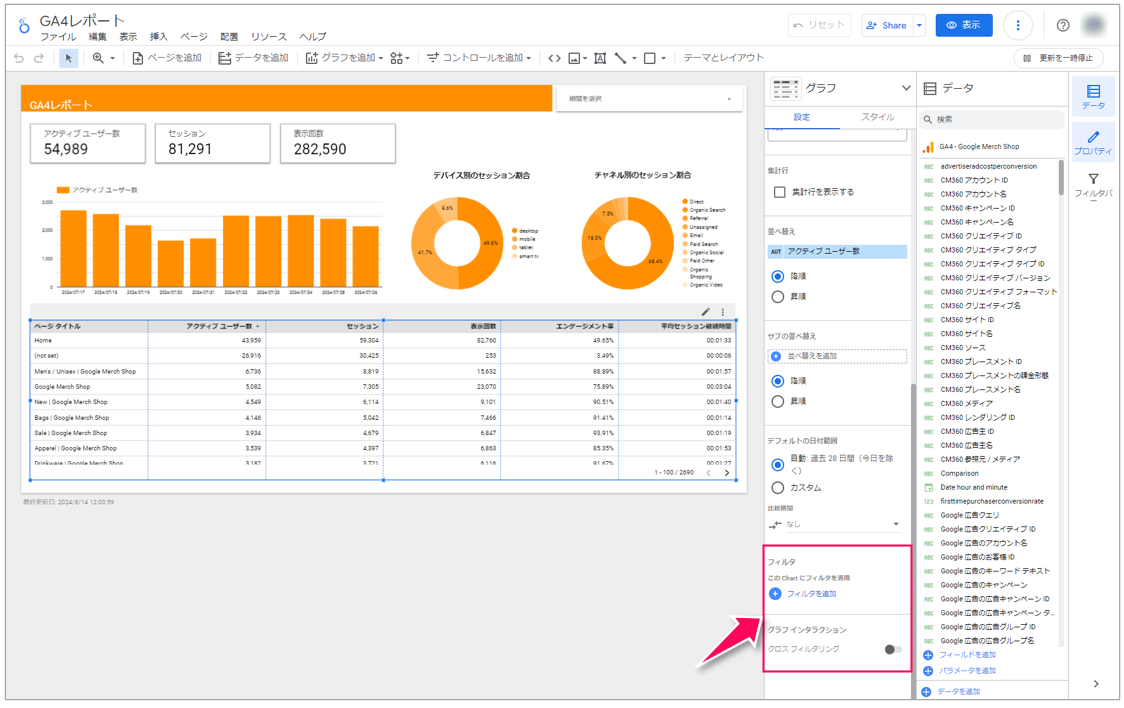Click the Share button
Viewport: 1124px width, 708px height.
tap(887, 25)
